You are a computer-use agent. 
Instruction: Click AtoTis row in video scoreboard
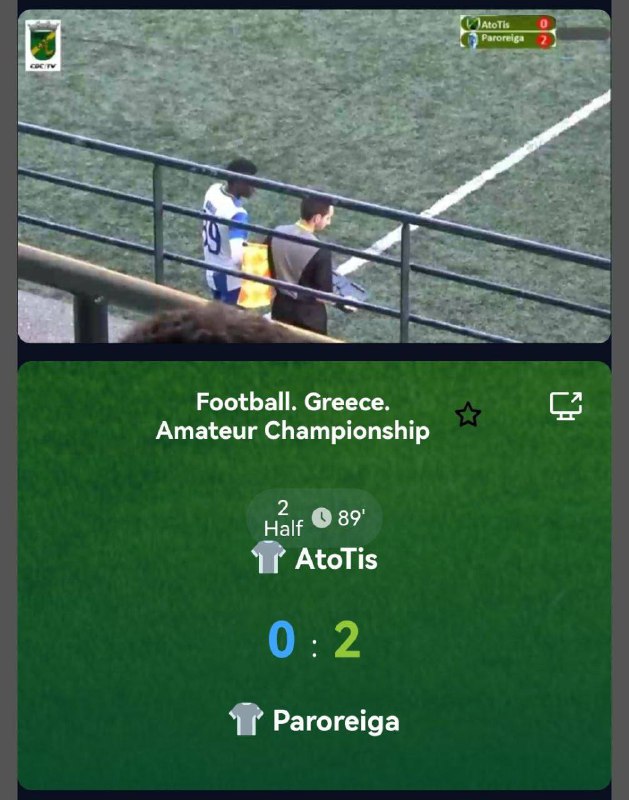tap(508, 23)
